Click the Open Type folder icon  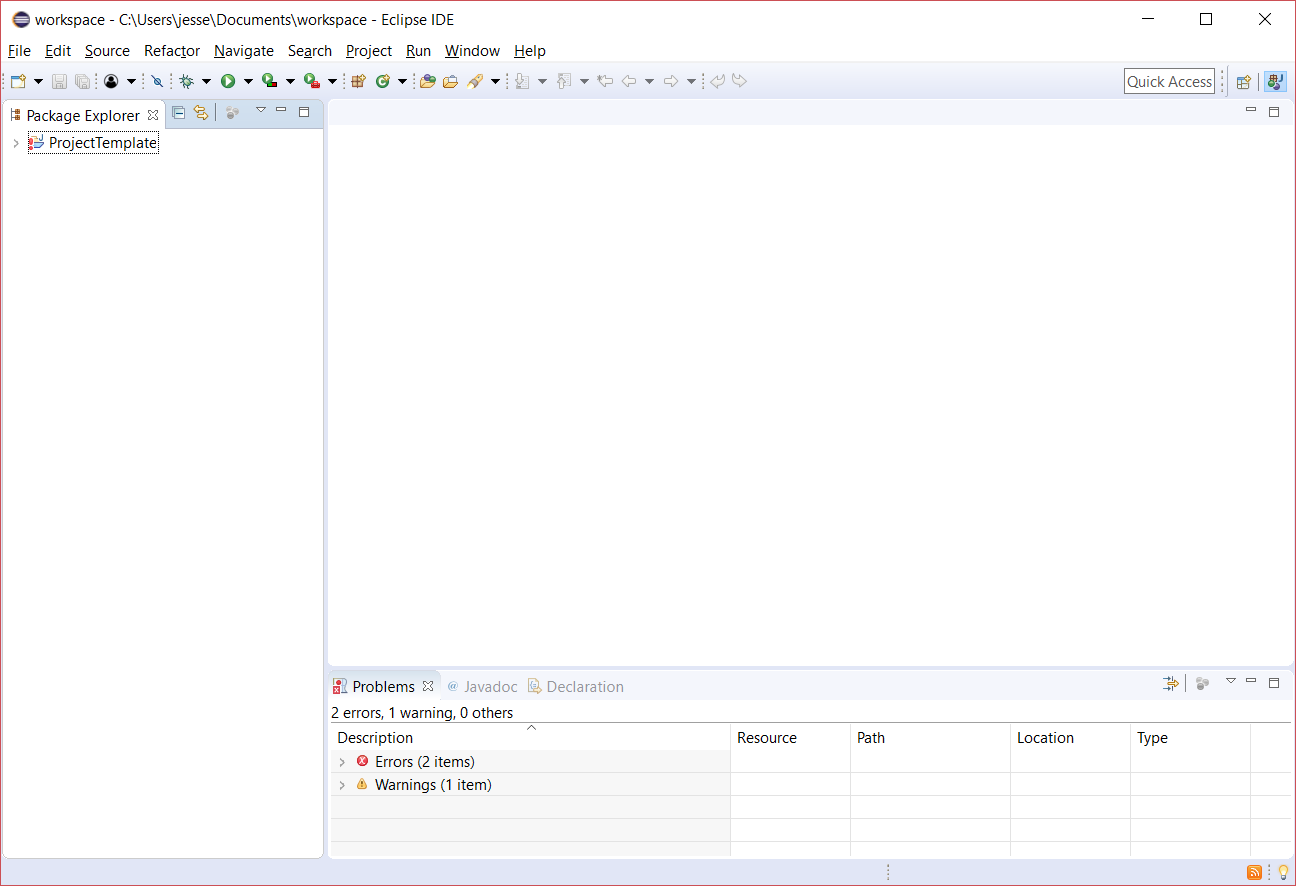coord(427,81)
